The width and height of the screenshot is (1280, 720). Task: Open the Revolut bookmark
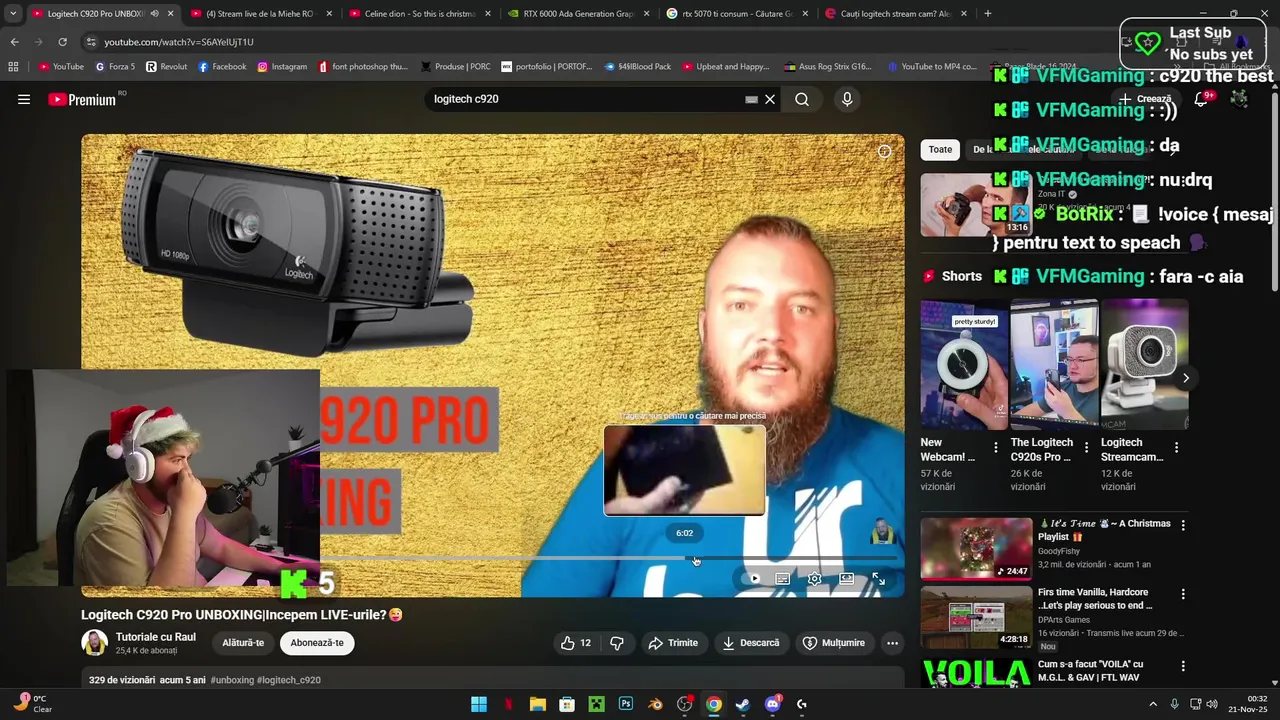166,67
